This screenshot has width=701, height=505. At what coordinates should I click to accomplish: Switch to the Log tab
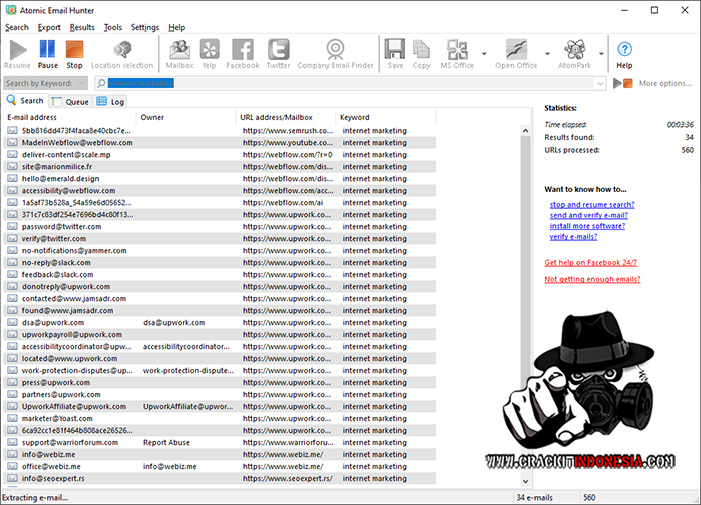click(x=110, y=101)
